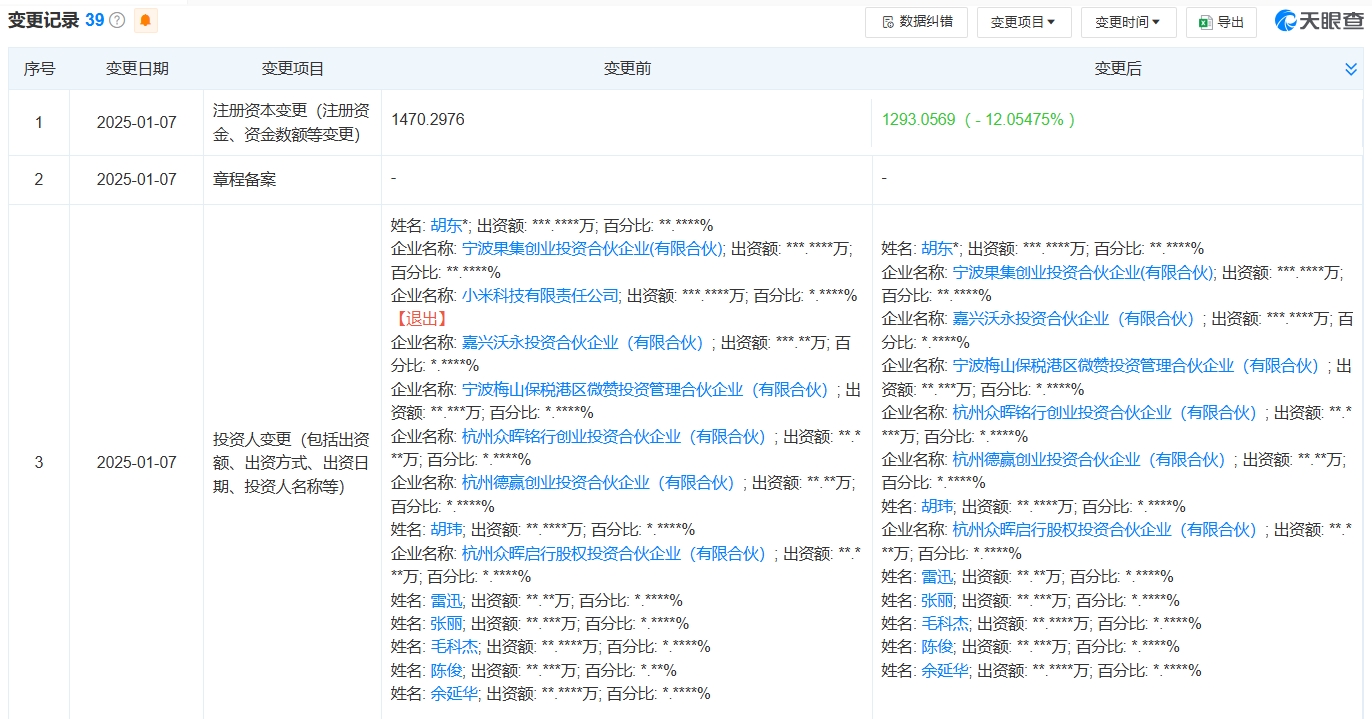The height and width of the screenshot is (719, 1372).
Task: Open 余延华 link in 变更后 column
Action: pyautogui.click(x=945, y=670)
